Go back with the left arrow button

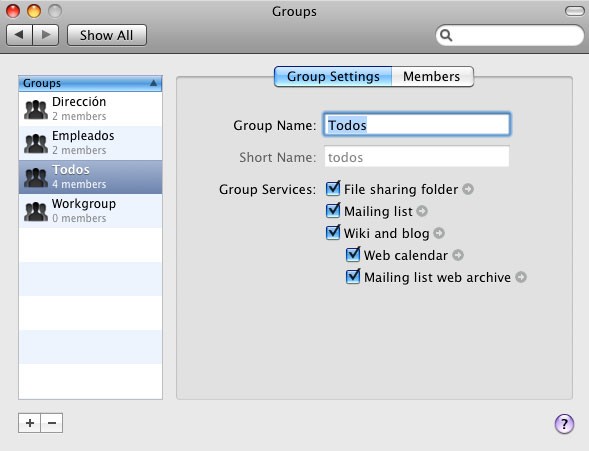coord(20,35)
